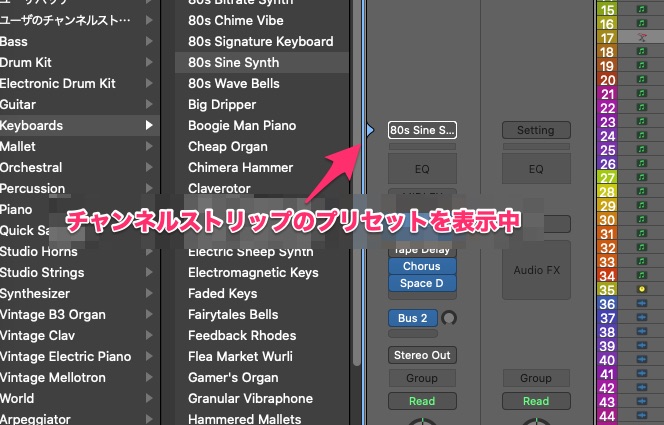664x425 pixels.
Task: Expand World submenu arrow
Action: [149, 398]
